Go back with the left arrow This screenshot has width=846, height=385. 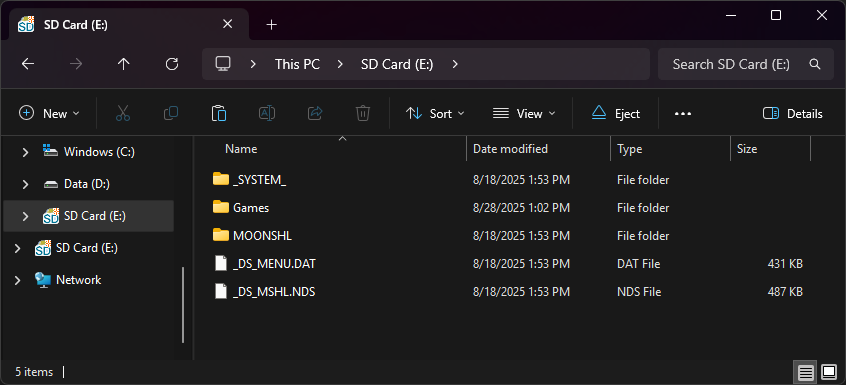tap(28, 64)
